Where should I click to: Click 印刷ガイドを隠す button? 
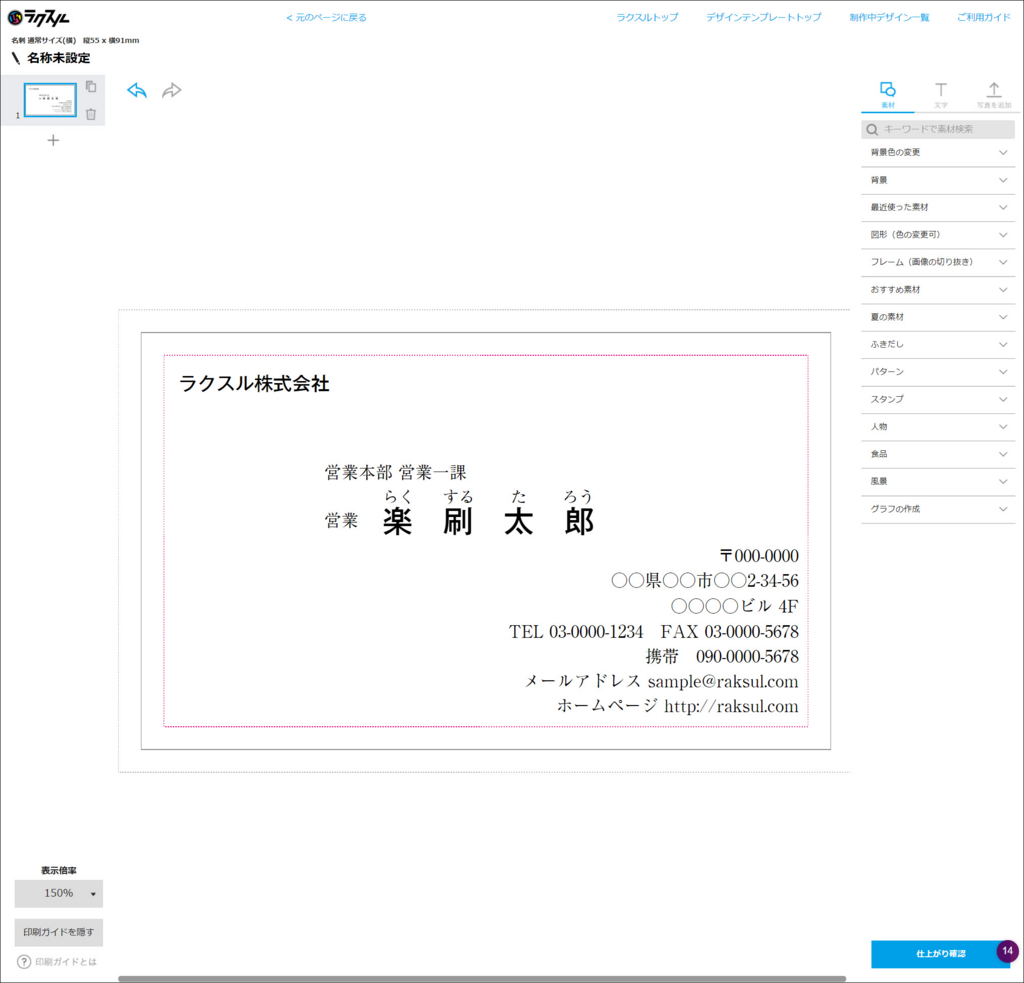tap(59, 932)
